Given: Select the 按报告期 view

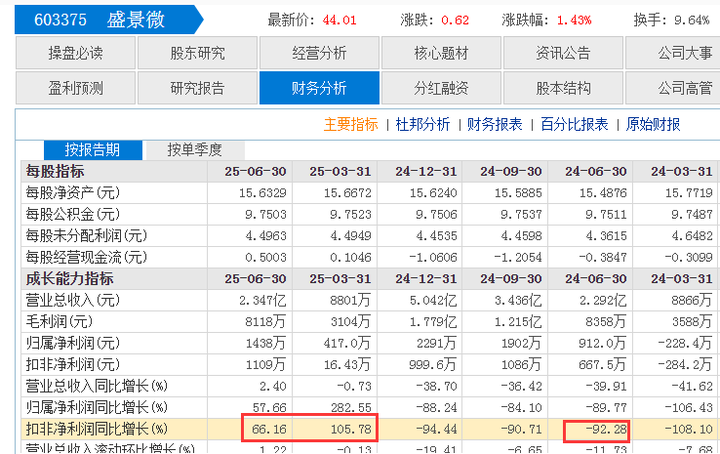Looking at the screenshot, I should [x=93, y=150].
